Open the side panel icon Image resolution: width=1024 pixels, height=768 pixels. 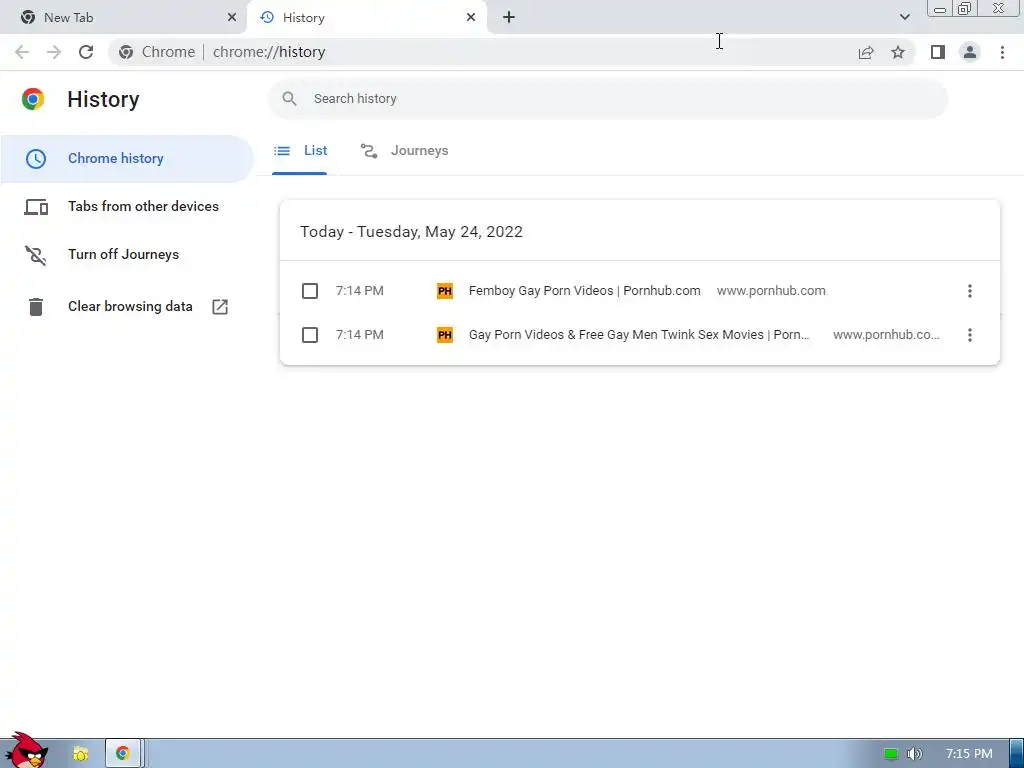click(938, 52)
